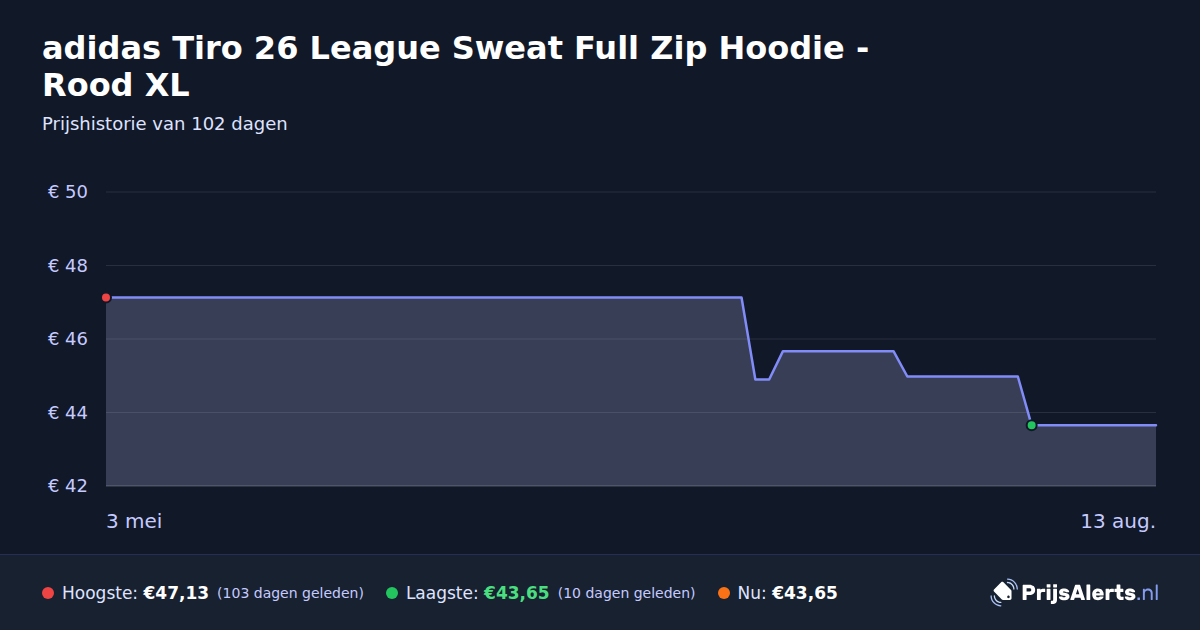This screenshot has height=630, width=1200.
Task: Click the 13 aug. end date label
Action: (x=1118, y=522)
